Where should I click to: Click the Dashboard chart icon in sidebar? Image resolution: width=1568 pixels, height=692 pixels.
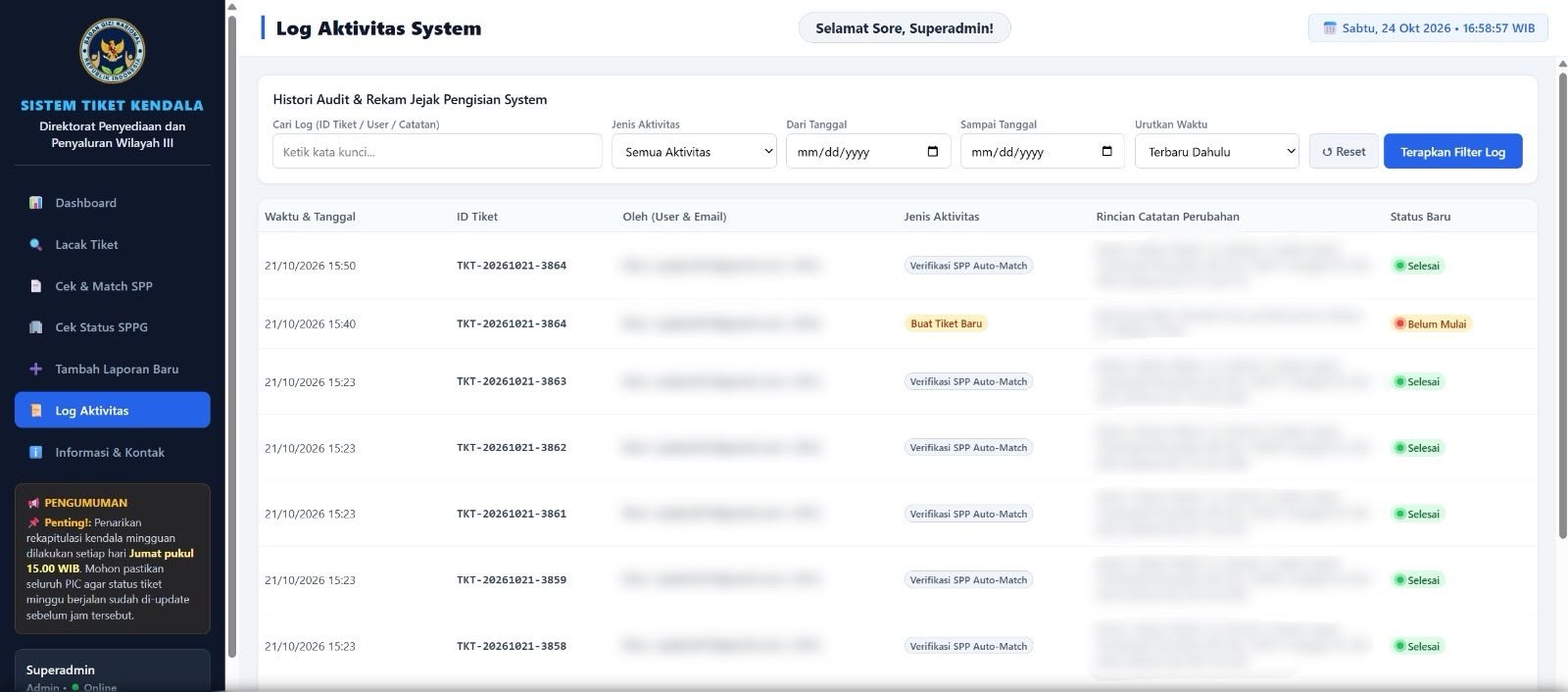pos(35,203)
